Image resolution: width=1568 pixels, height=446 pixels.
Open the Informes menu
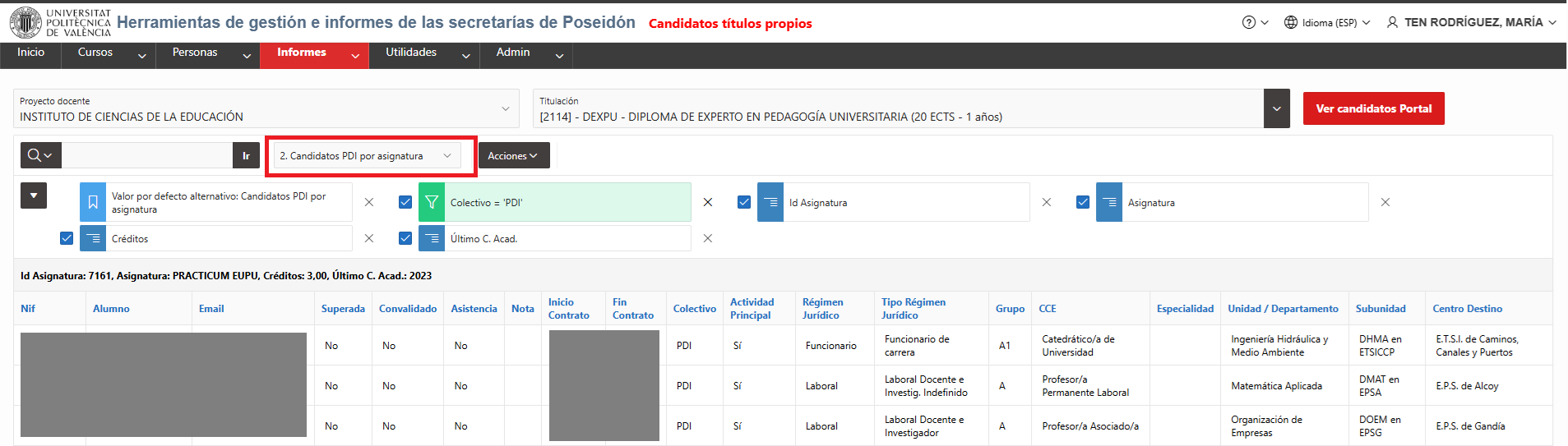(314, 54)
